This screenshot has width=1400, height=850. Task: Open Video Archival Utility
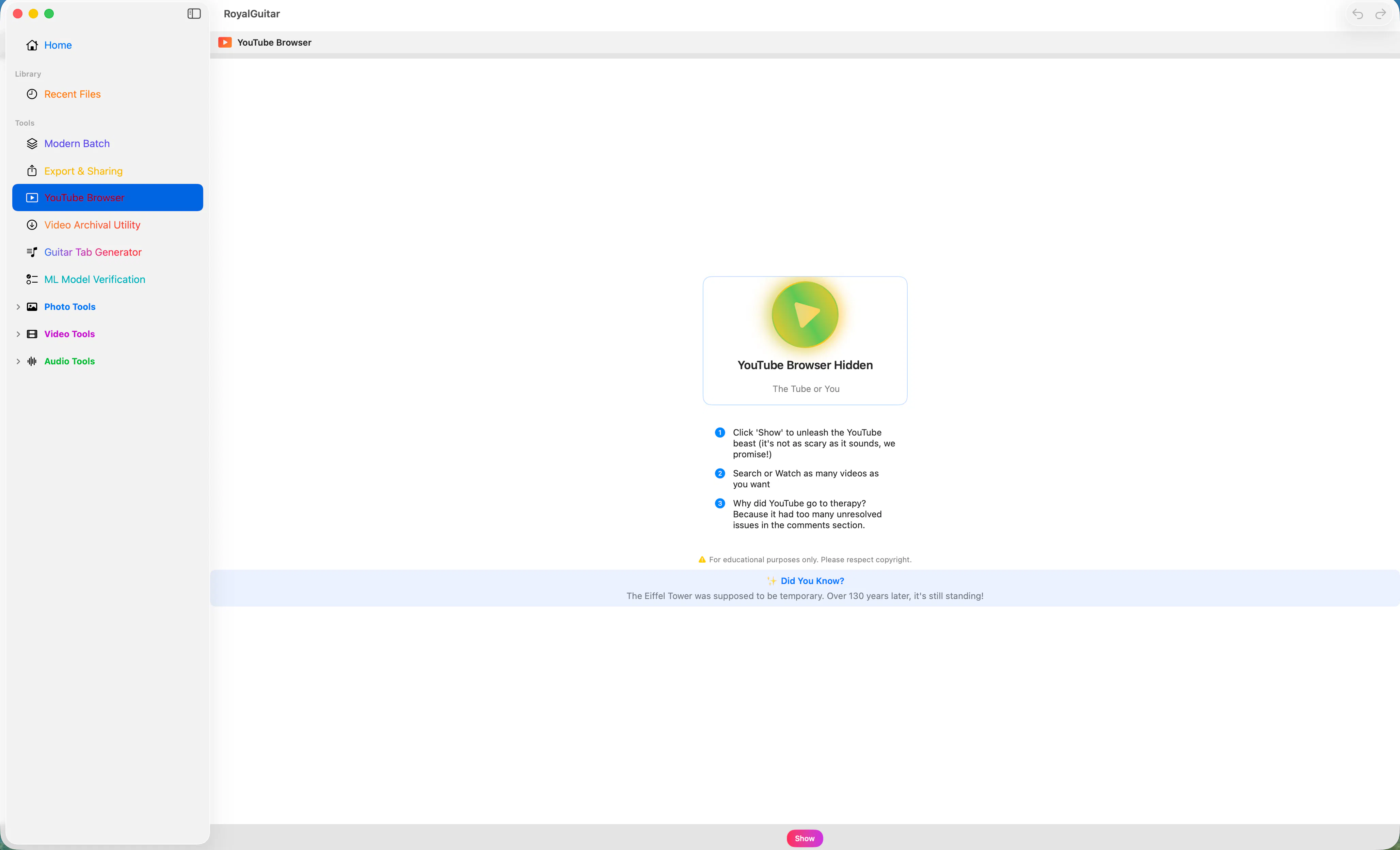click(107, 225)
